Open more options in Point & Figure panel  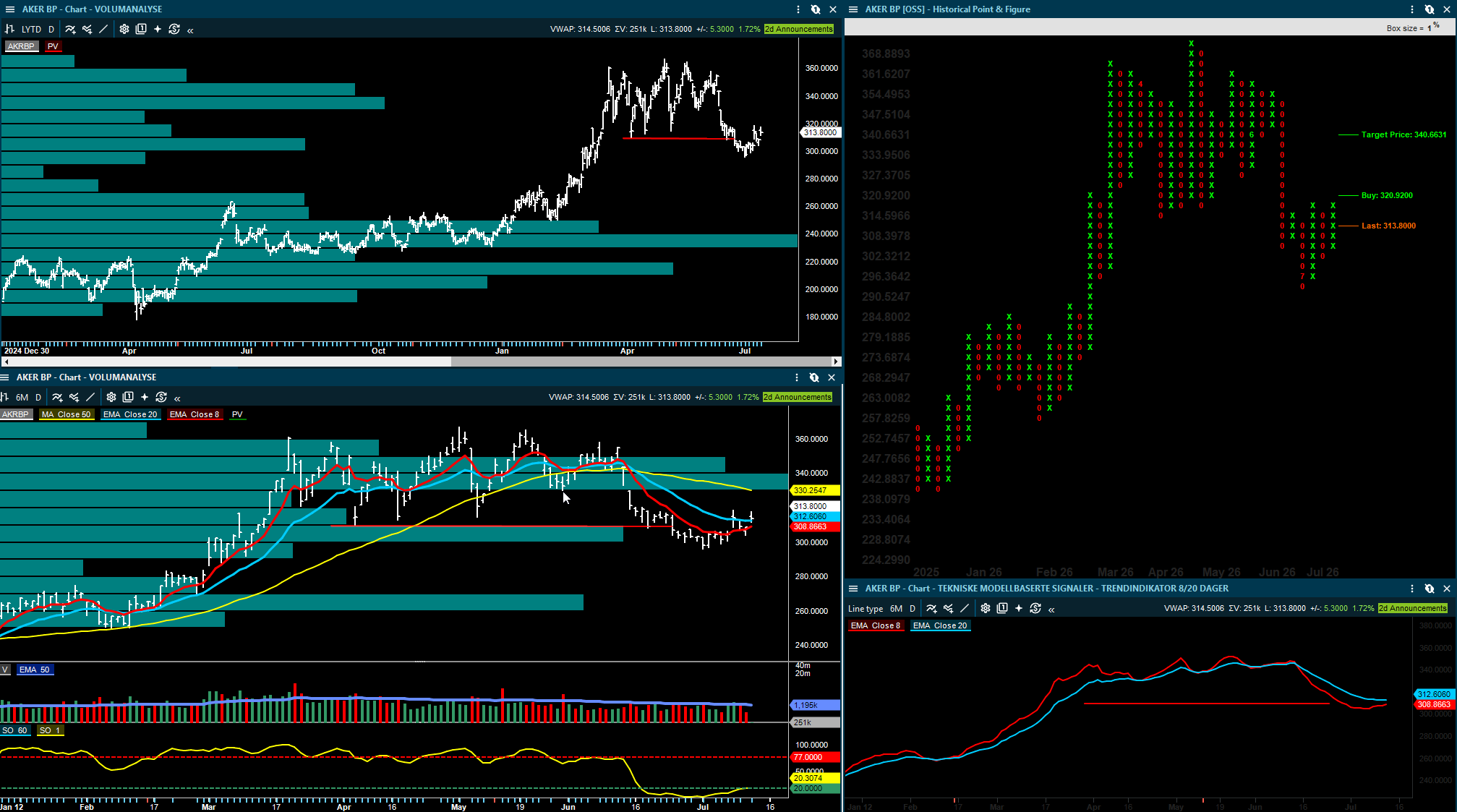pos(1412,9)
